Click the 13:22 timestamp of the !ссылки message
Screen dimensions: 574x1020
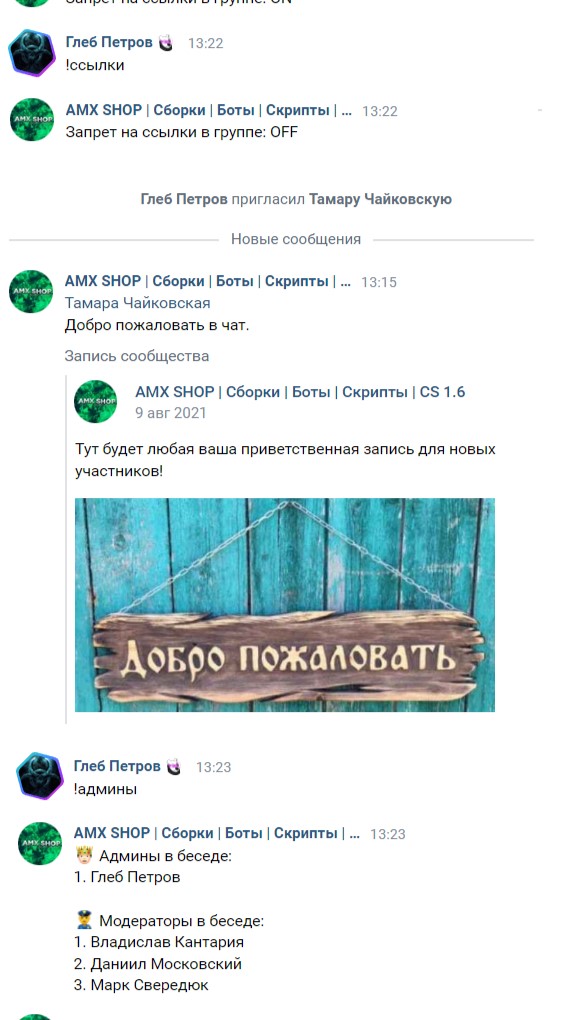(x=206, y=44)
